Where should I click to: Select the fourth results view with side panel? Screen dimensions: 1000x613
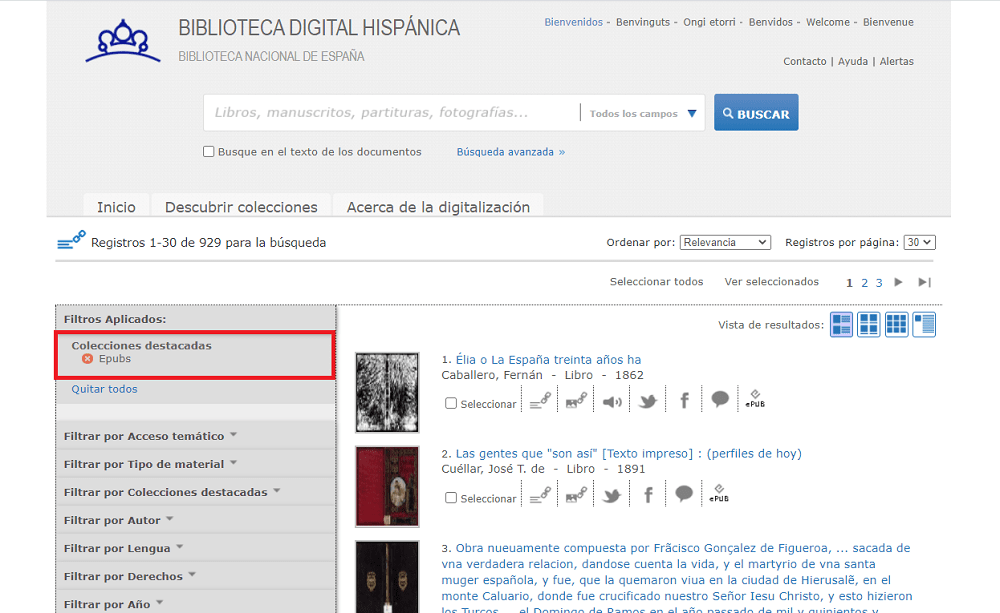(924, 325)
